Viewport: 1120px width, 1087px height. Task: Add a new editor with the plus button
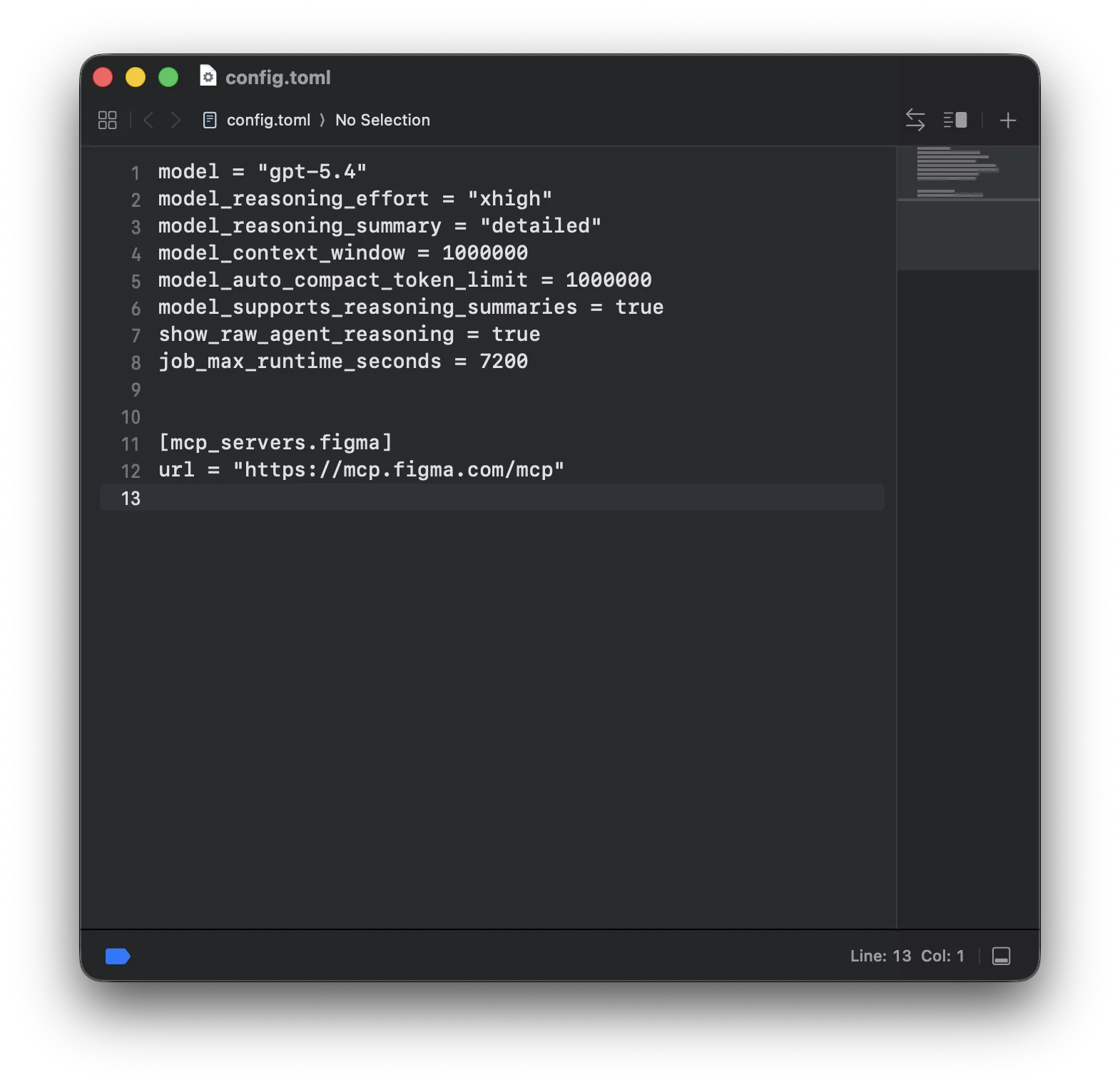tap(1008, 120)
